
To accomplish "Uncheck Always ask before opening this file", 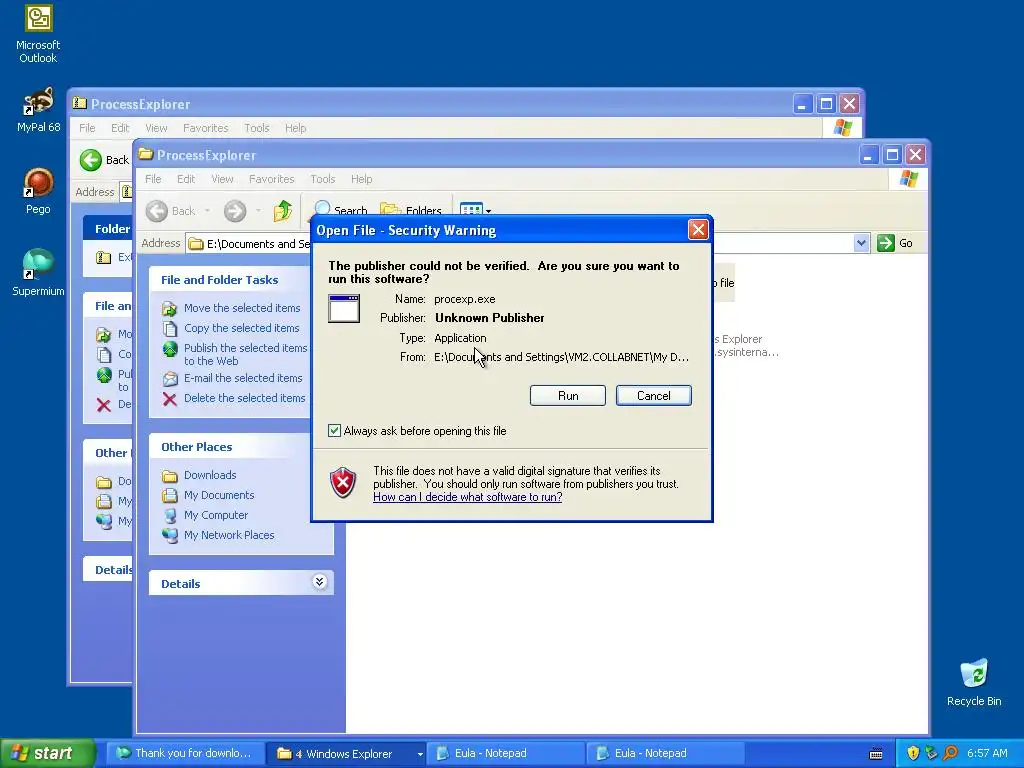I will point(334,430).
